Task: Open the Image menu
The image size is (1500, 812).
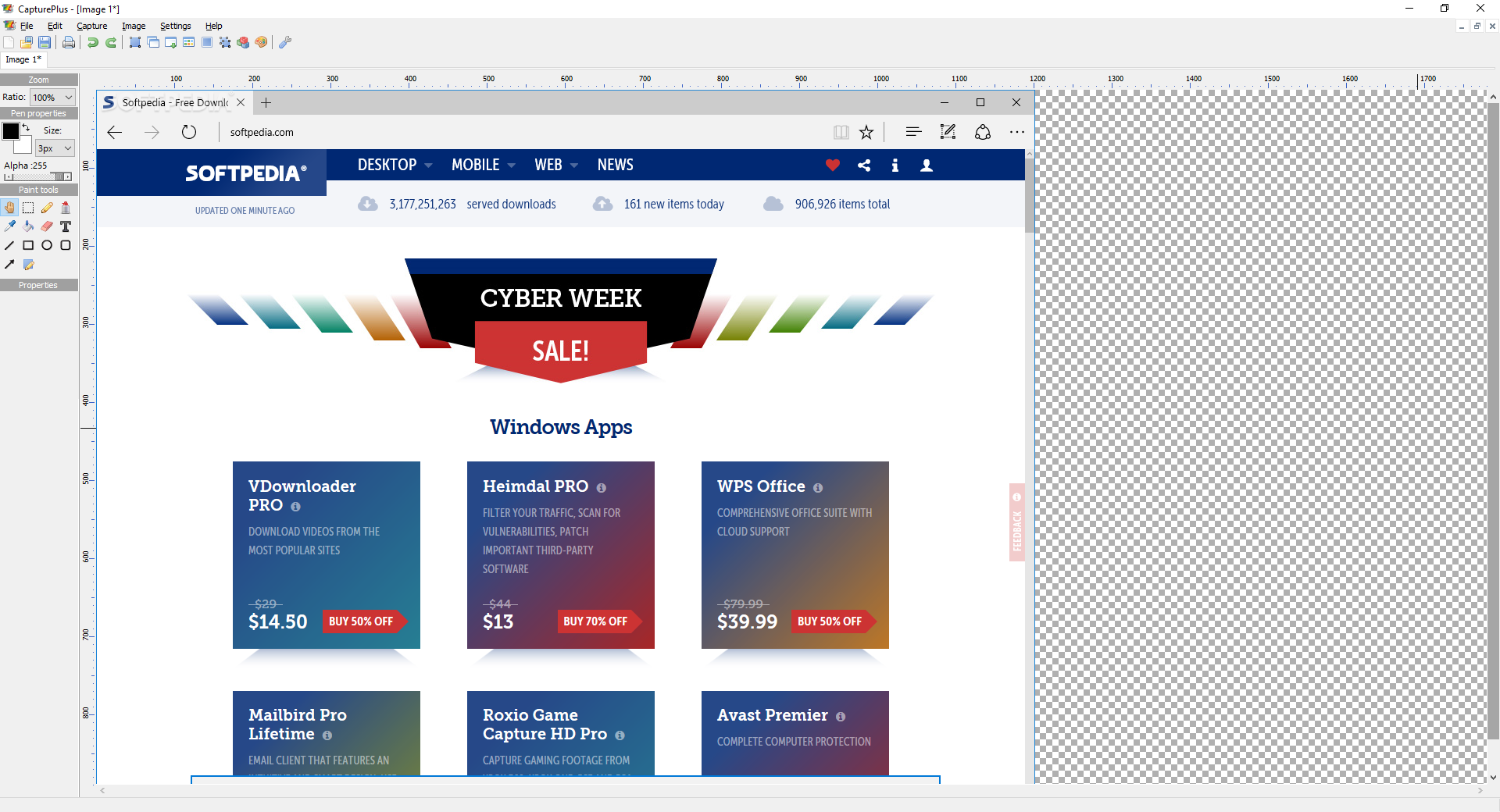Action: tap(134, 26)
